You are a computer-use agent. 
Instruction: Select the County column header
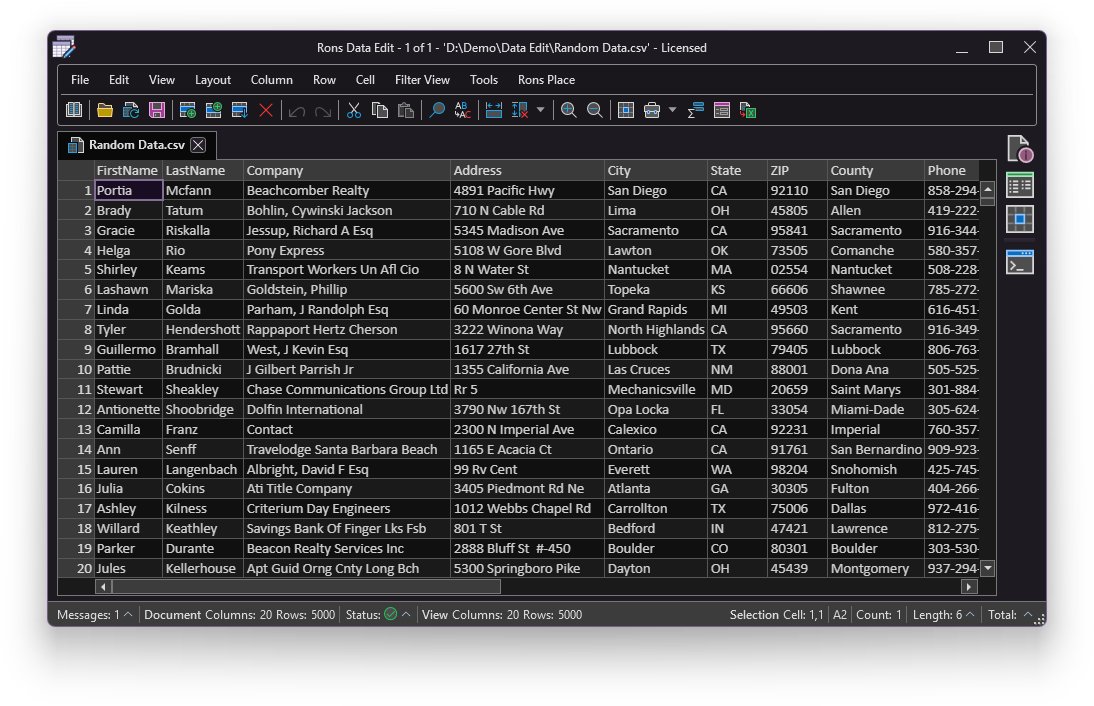click(876, 170)
